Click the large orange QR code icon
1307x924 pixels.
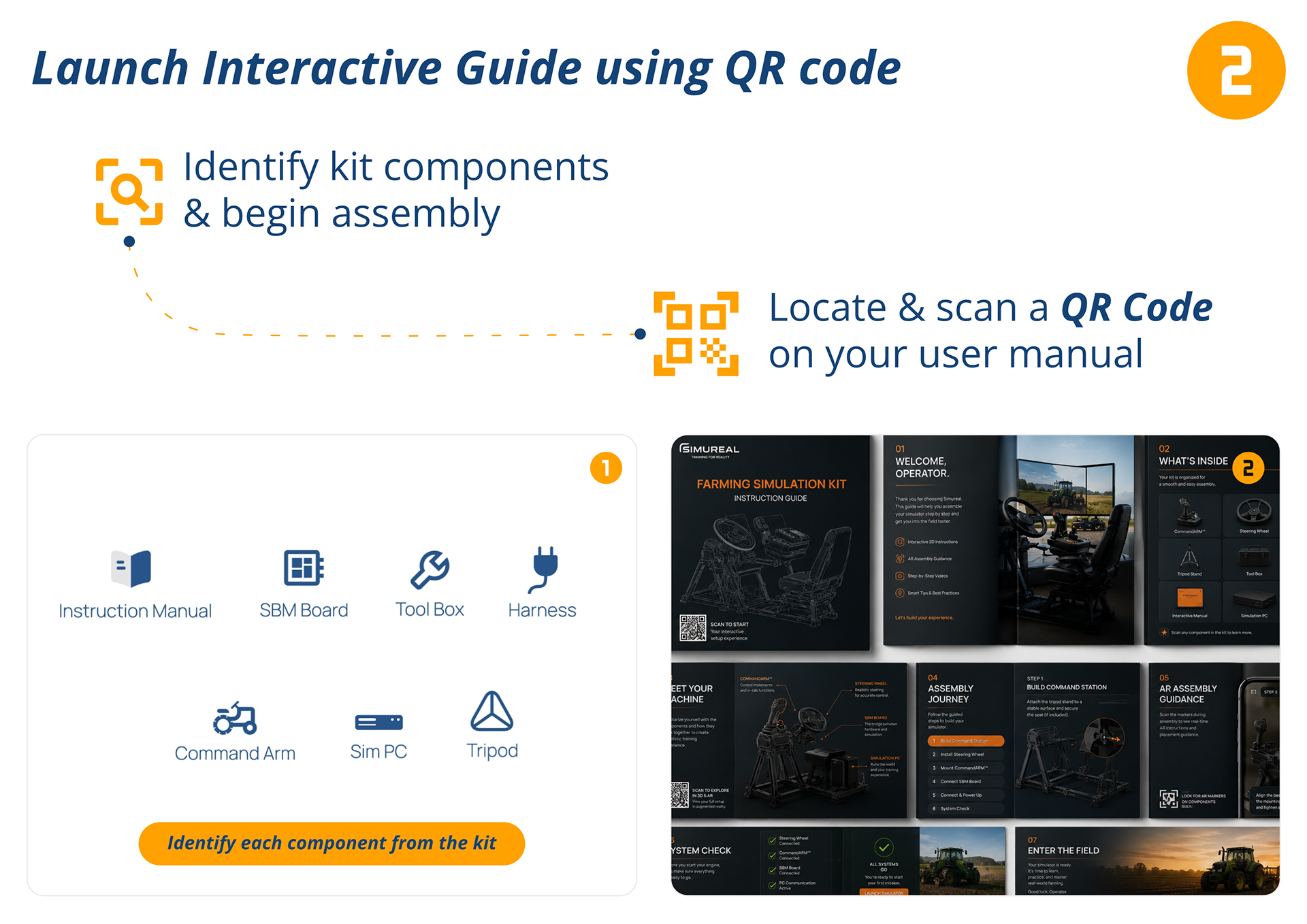(696, 333)
